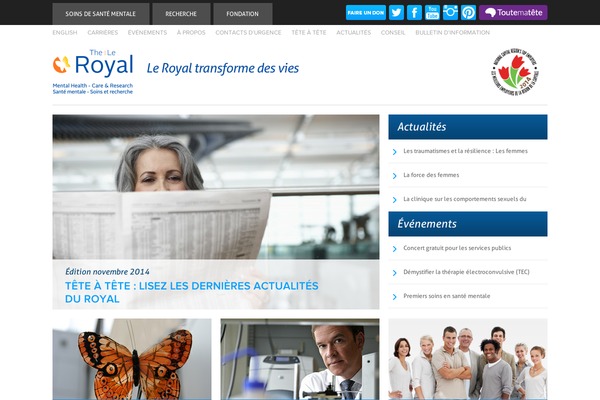The width and height of the screenshot is (600, 400).
Task: Click chevron beside La clinique sur les comportements
Action: tap(395, 200)
